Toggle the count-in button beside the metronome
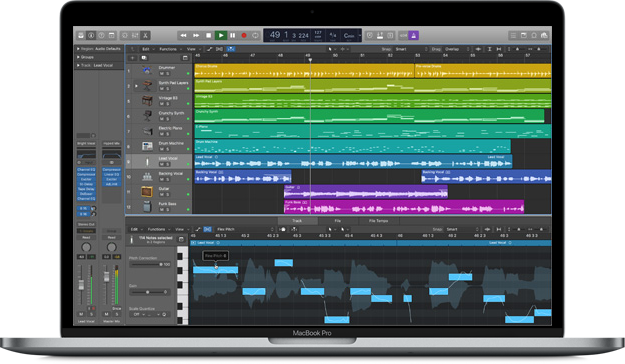Image resolution: width=625 pixels, height=364 pixels. coord(404,35)
